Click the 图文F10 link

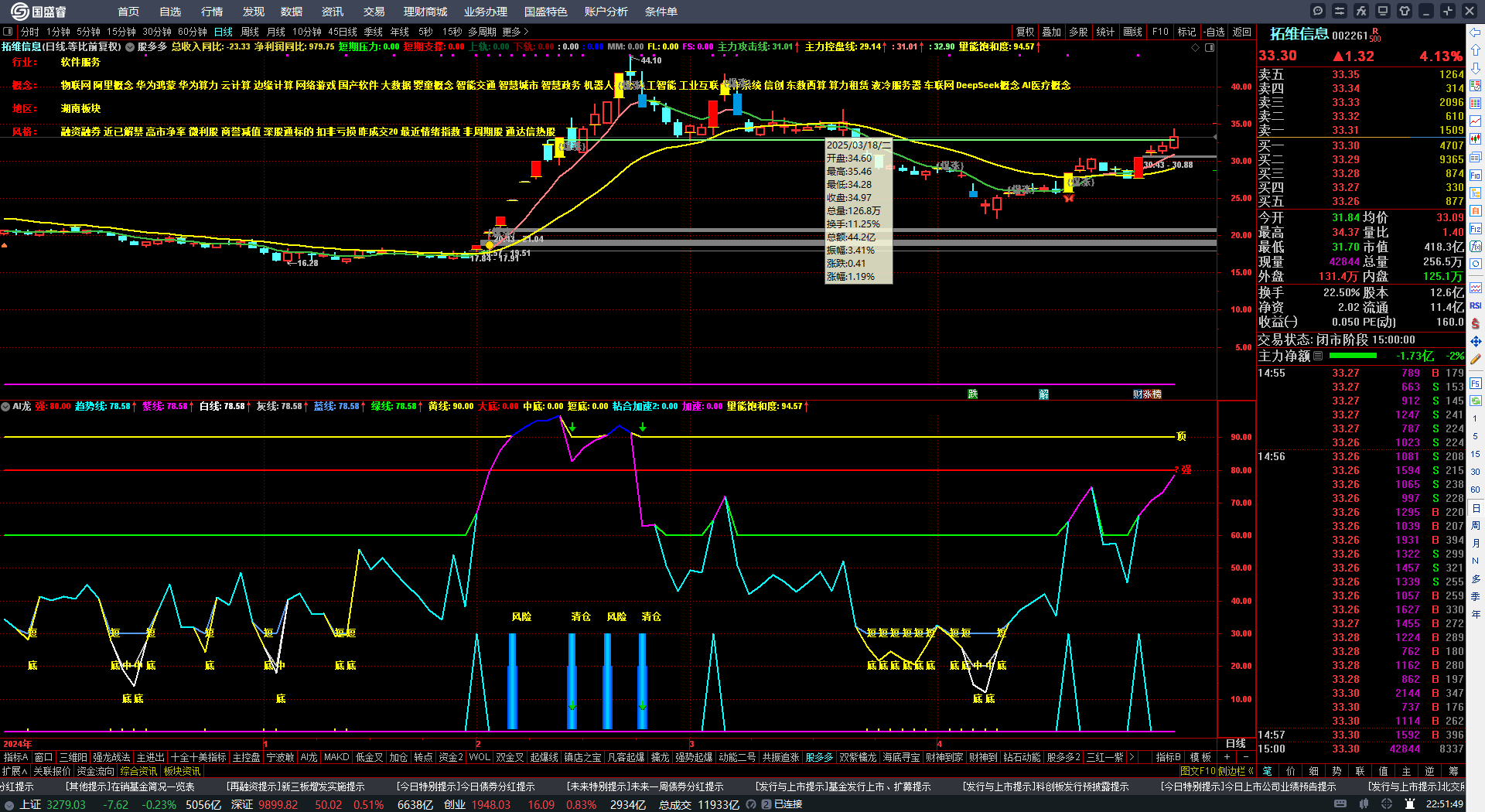pos(1198,771)
